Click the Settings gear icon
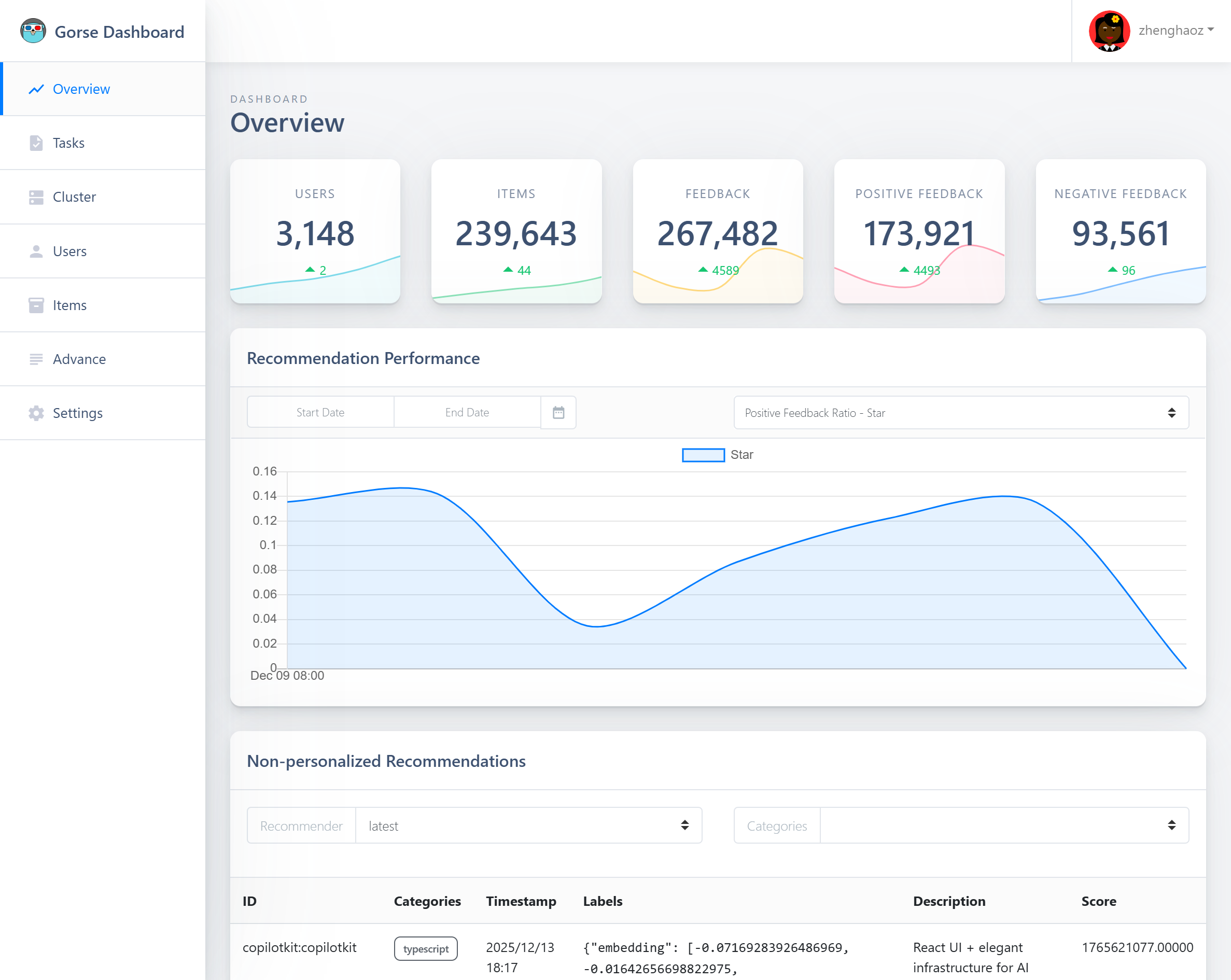1231x980 pixels. [x=36, y=413]
